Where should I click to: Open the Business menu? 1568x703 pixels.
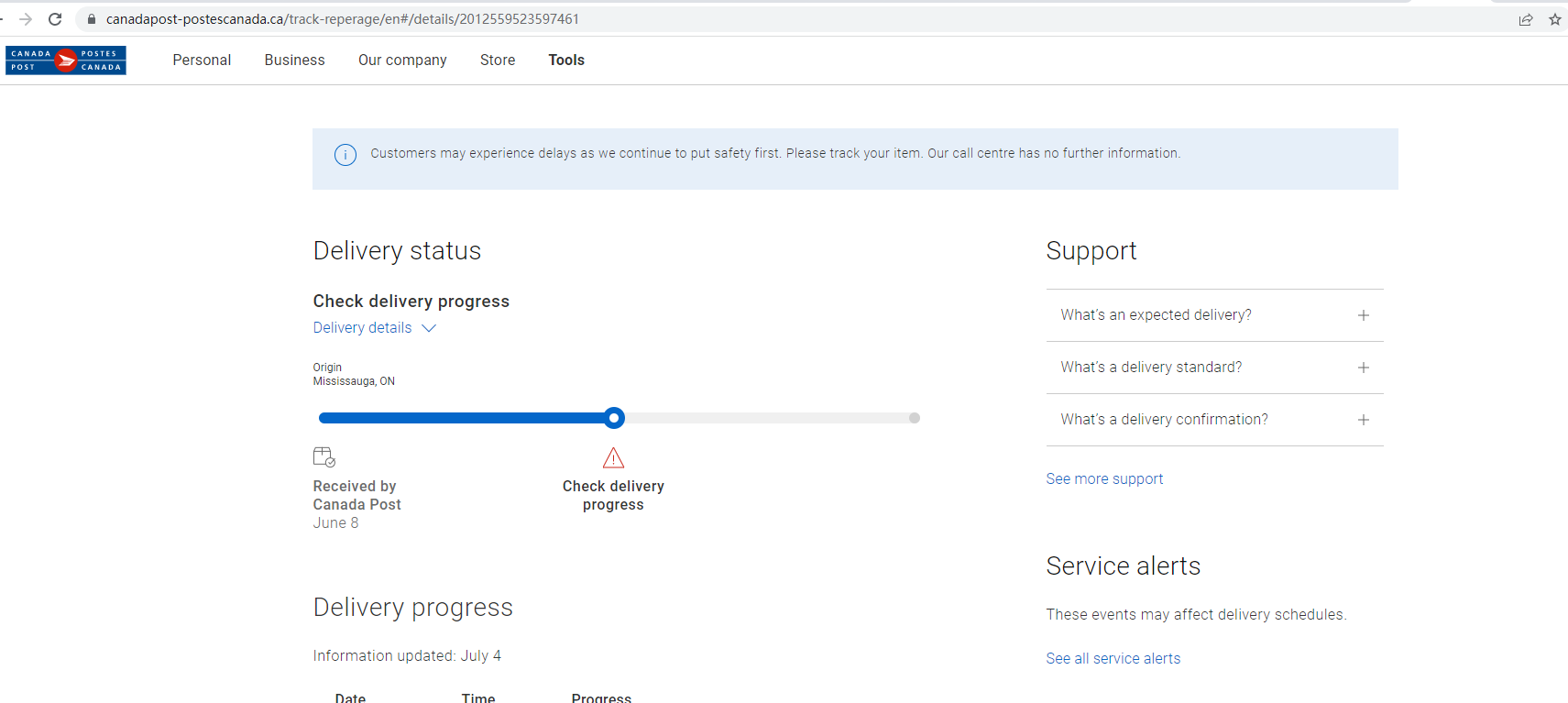tap(294, 60)
